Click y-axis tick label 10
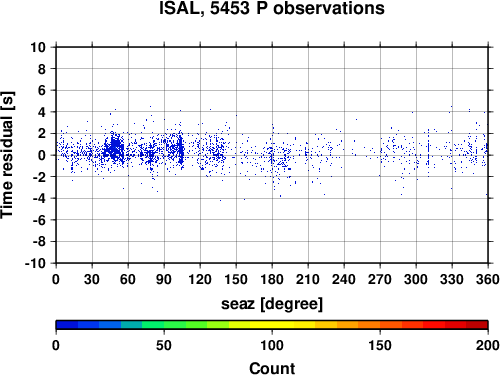This screenshot has height=375, width=500. click(x=38, y=47)
